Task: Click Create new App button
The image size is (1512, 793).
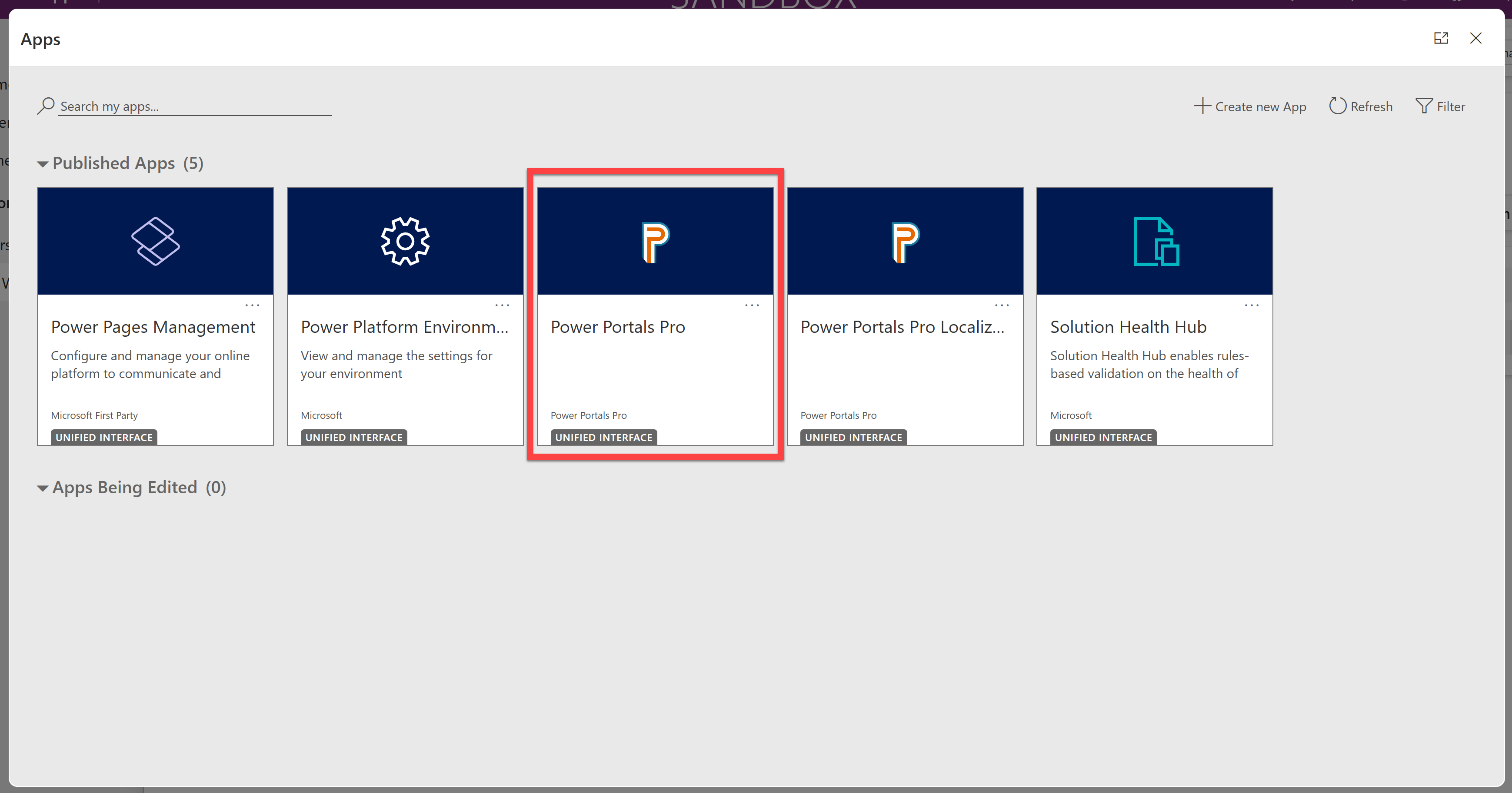Action: (1250, 106)
